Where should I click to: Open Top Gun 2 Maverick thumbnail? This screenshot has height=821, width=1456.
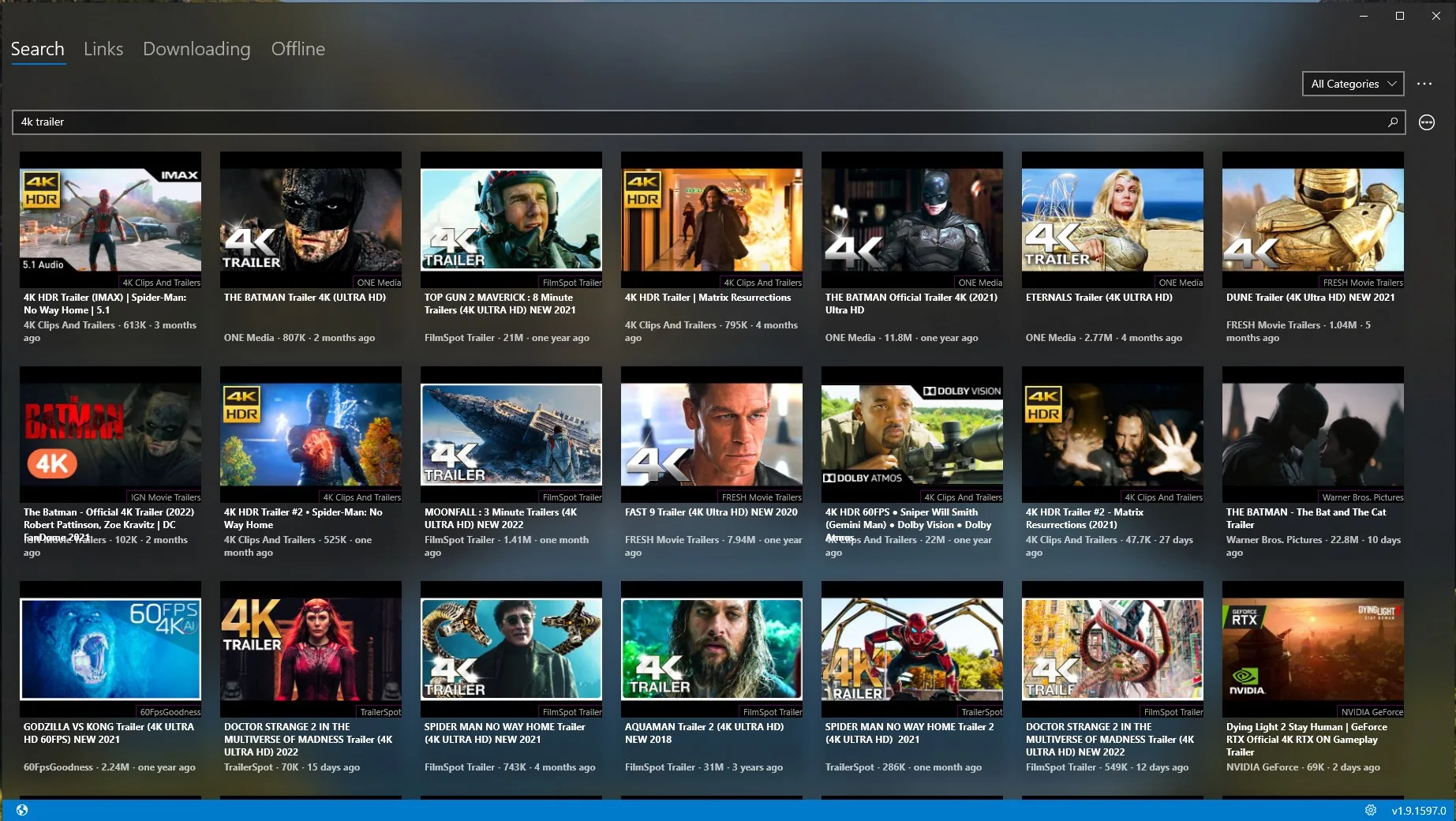[511, 219]
